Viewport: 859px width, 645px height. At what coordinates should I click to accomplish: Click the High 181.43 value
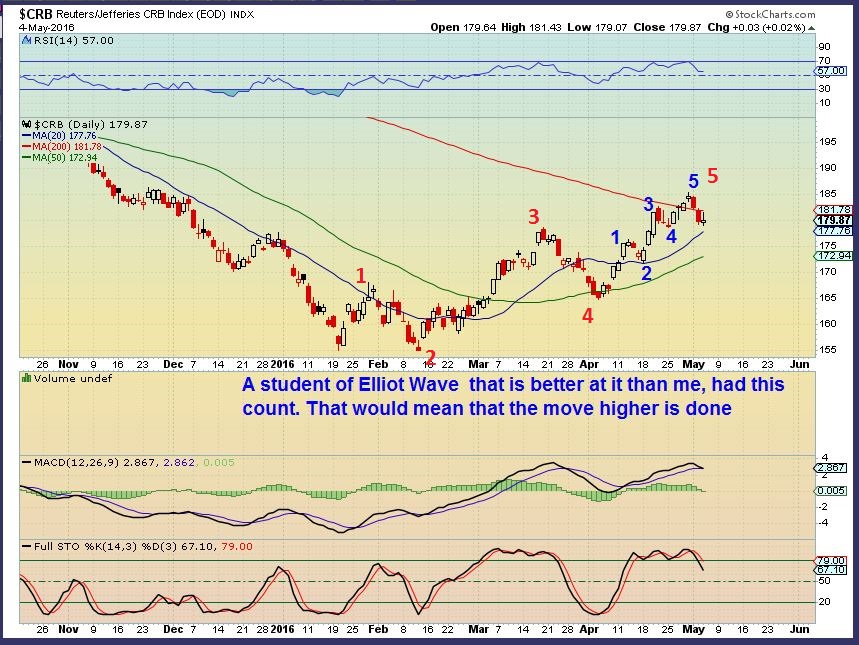pyautogui.click(x=531, y=27)
